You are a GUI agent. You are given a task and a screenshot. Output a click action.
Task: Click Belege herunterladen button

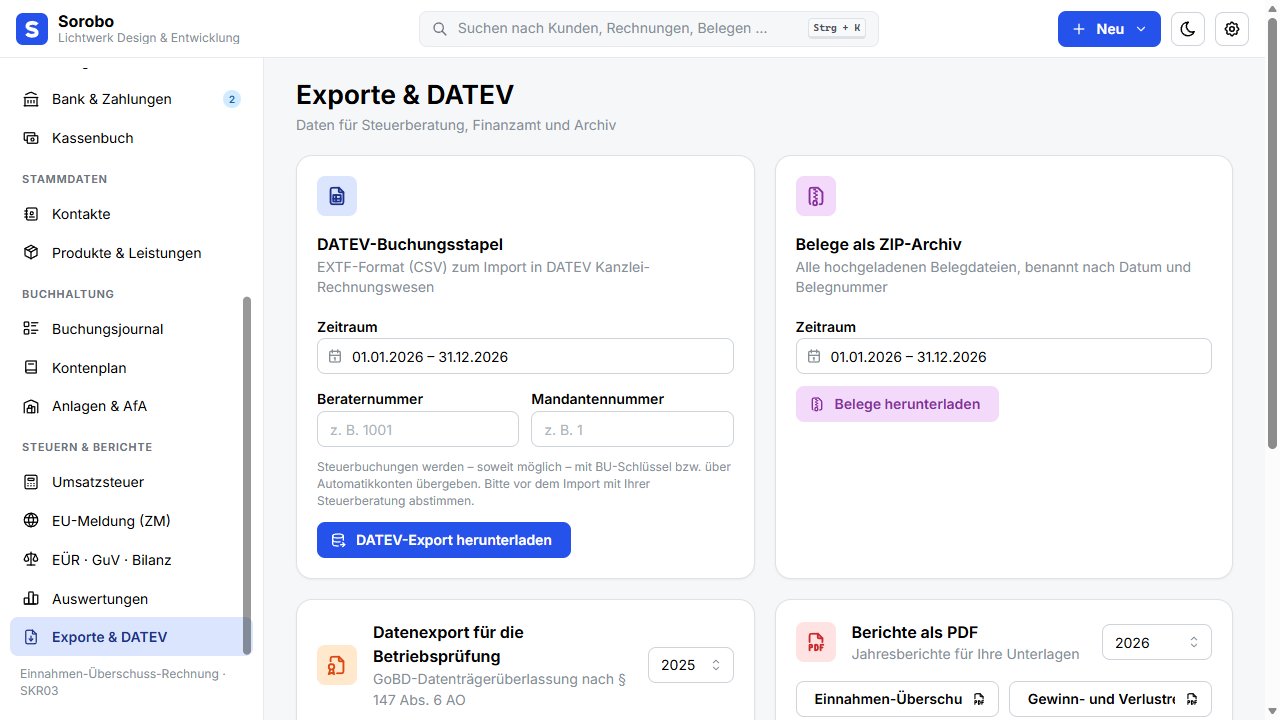point(897,404)
